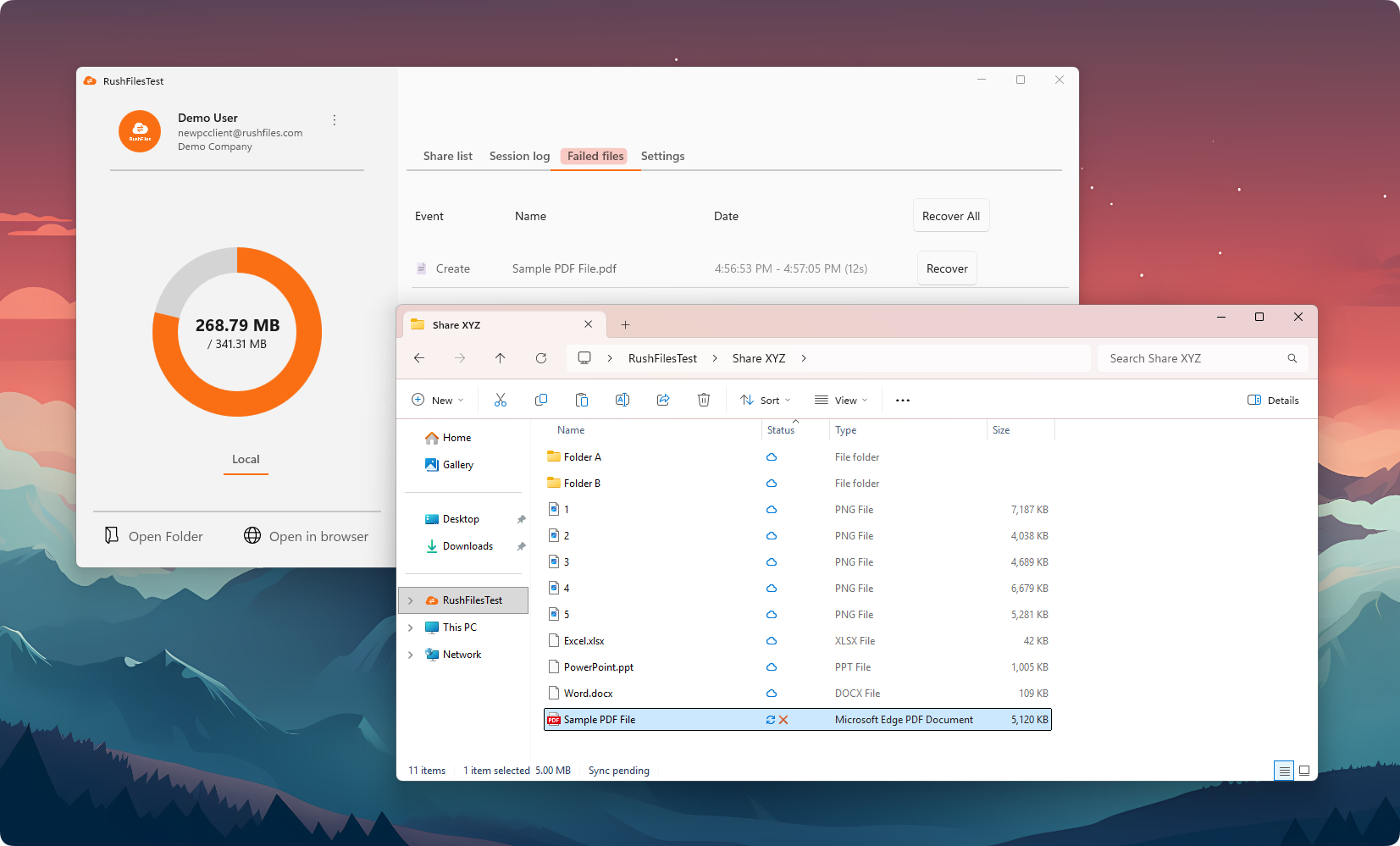Click the Recover All button
Image resolution: width=1400 pixels, height=846 pixels.
point(951,216)
